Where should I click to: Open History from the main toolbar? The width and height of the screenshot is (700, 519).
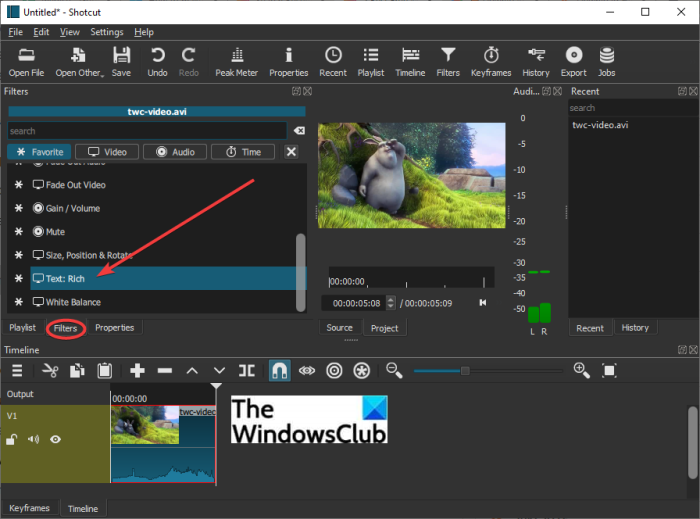tap(536, 61)
